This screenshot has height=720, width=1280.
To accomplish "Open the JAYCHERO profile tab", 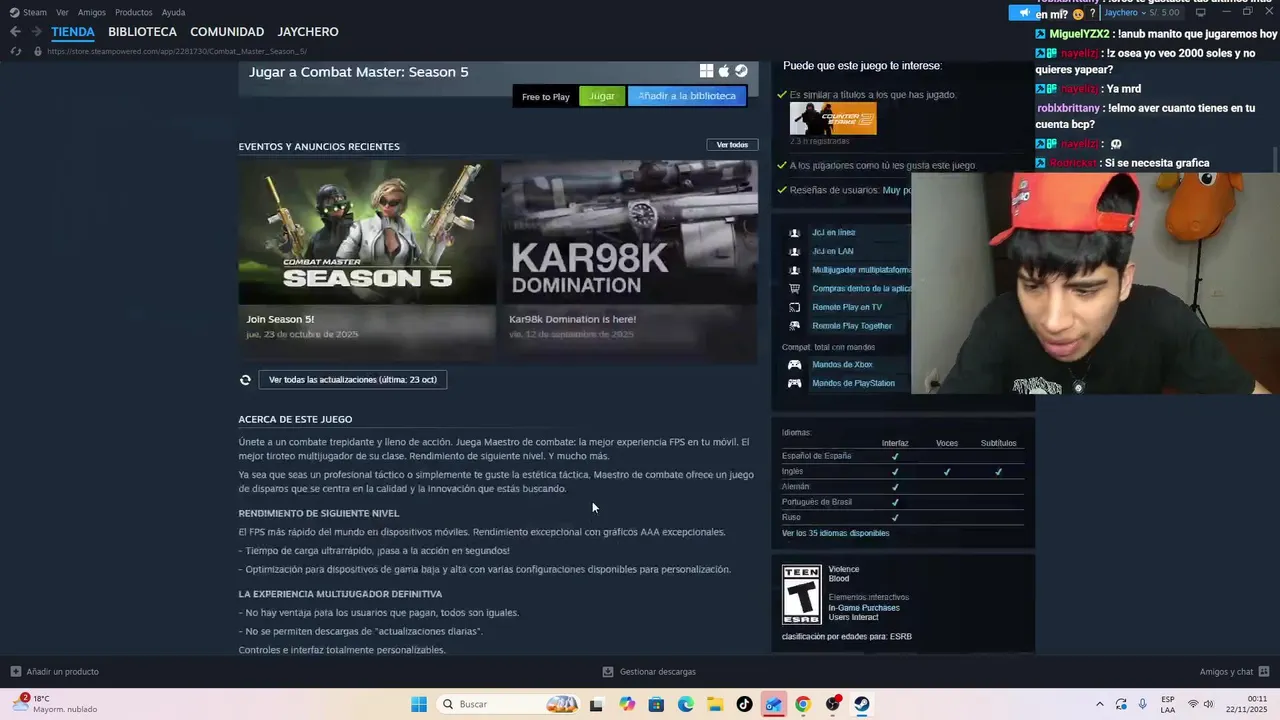I will point(308,32).
